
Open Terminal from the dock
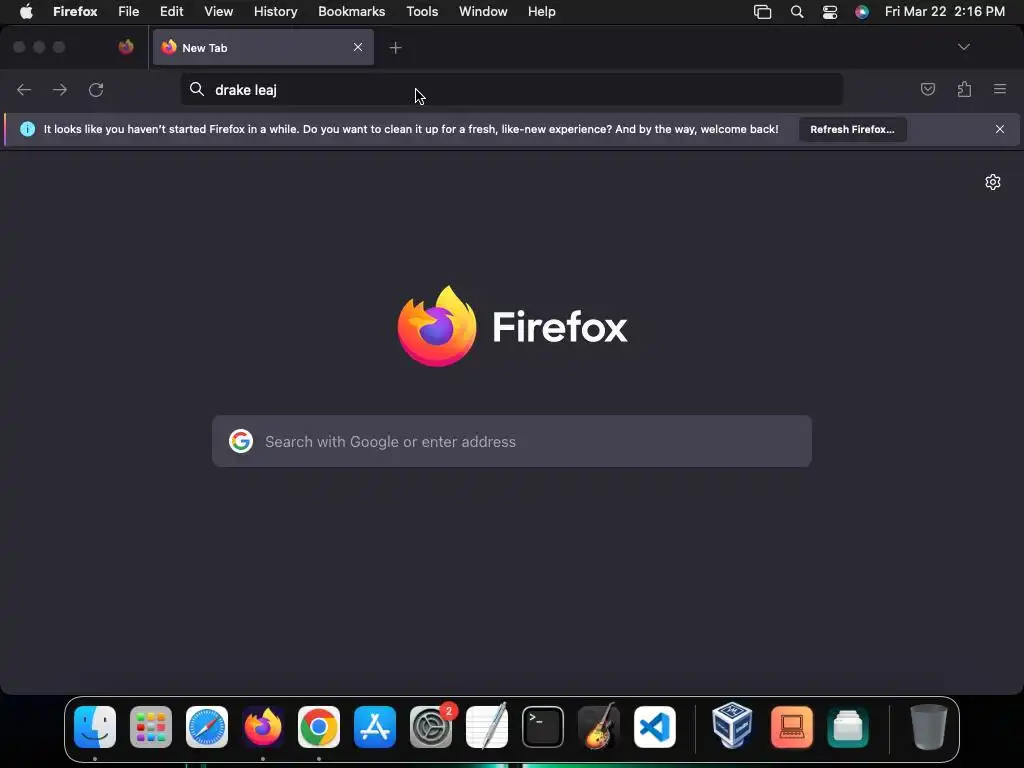tap(543, 727)
